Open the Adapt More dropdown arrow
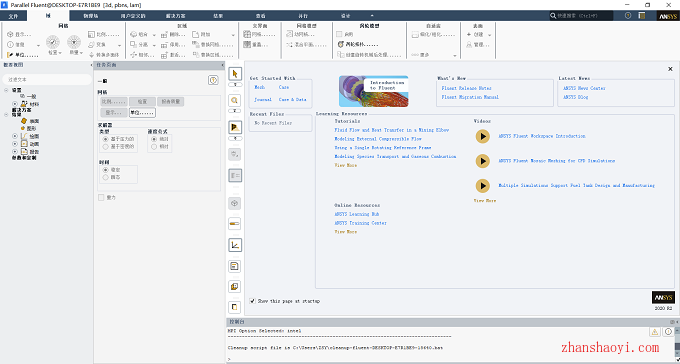The width and height of the screenshot is (680, 364). [455, 56]
